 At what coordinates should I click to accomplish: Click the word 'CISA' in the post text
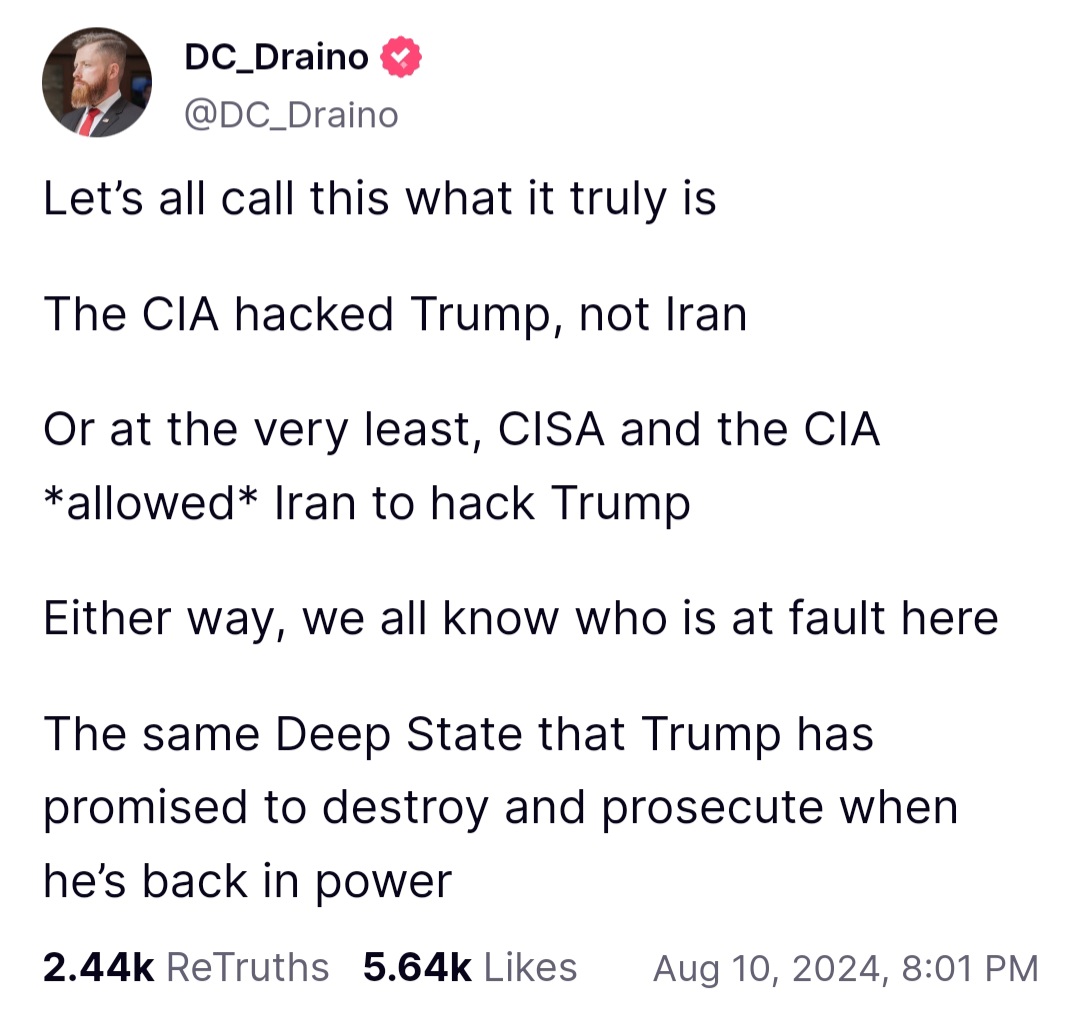point(551,430)
